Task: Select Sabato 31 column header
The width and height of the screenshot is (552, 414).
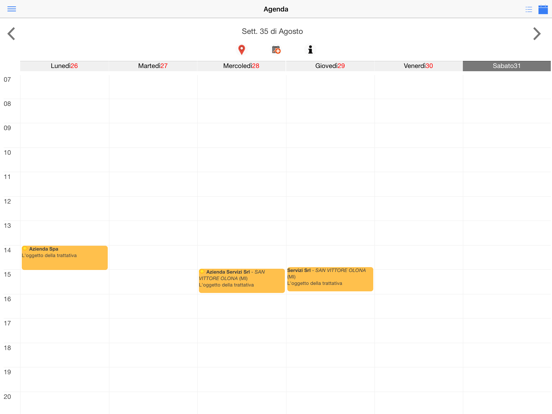Action: pyautogui.click(x=507, y=66)
